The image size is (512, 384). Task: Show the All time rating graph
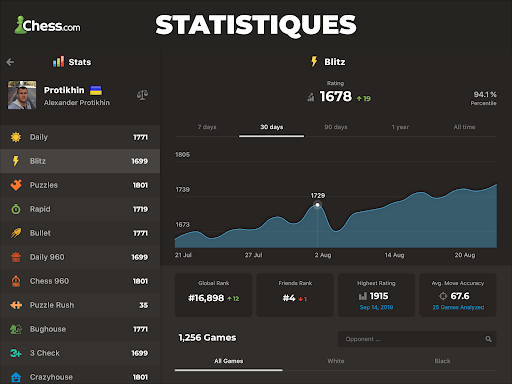(x=464, y=127)
